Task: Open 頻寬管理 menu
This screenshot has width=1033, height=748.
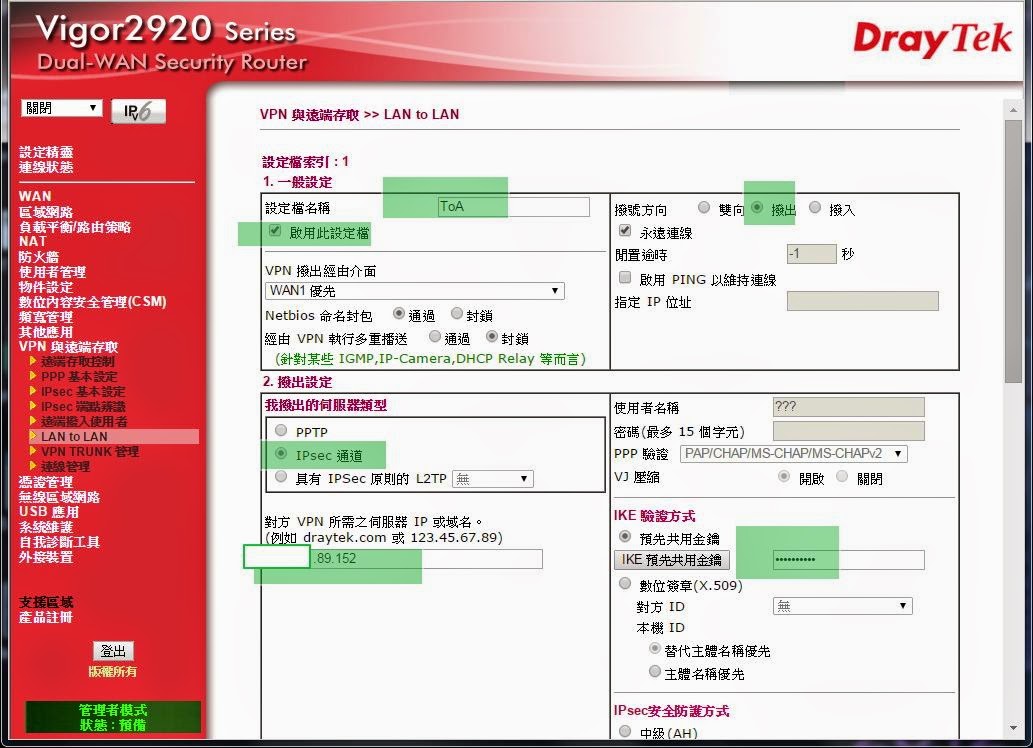Action: [46, 317]
